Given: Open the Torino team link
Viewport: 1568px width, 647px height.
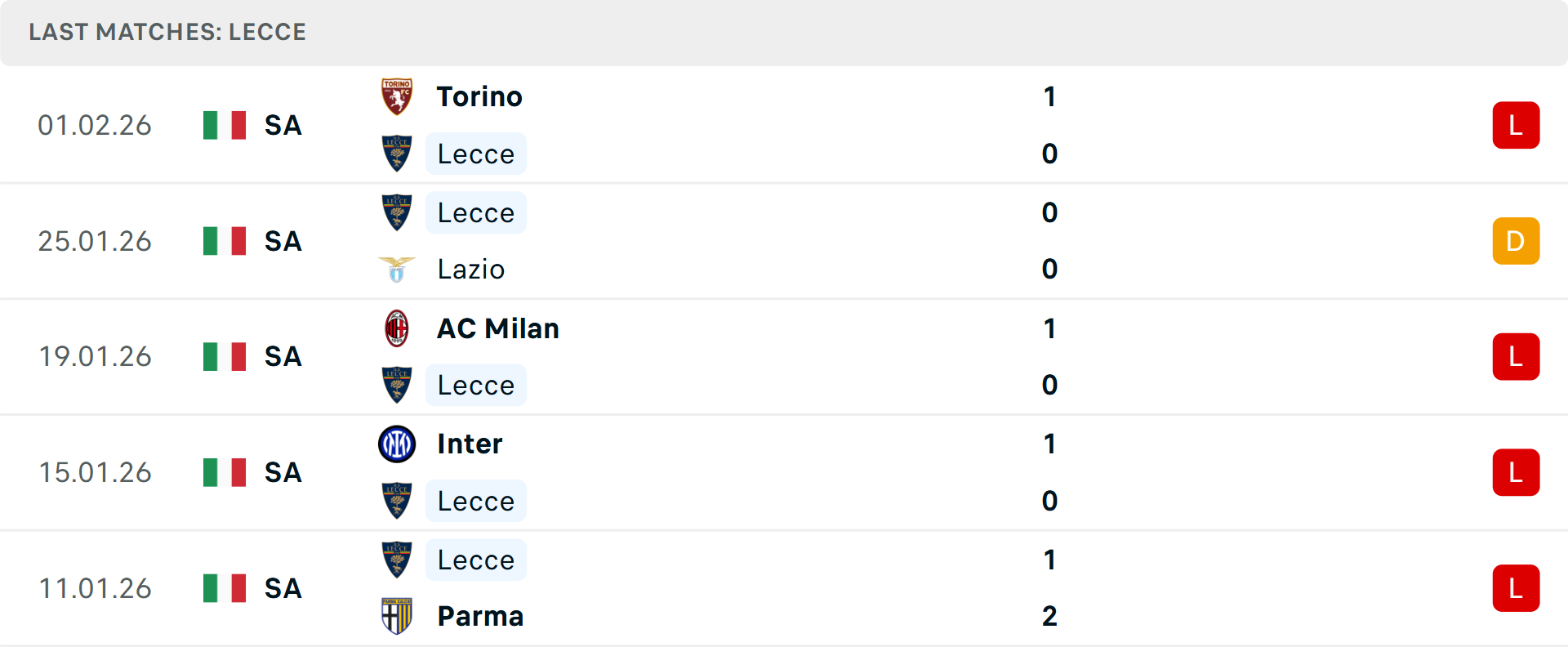Looking at the screenshot, I should pos(479,96).
